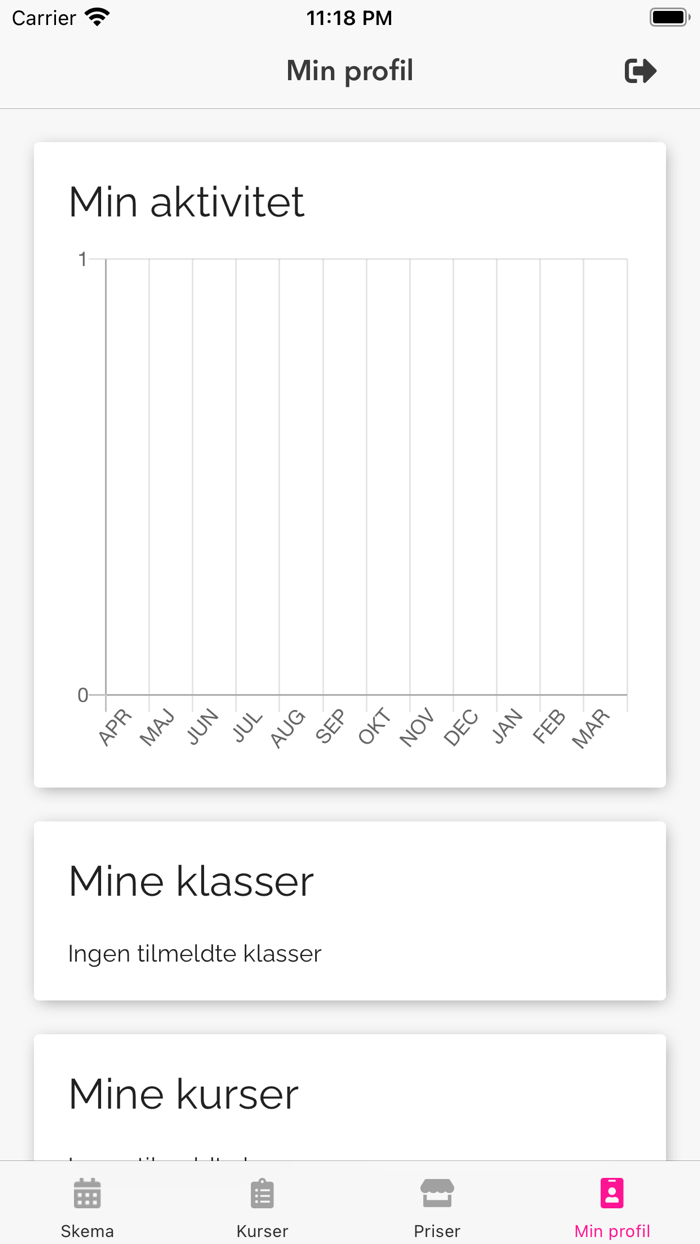Switch to the Priser tab label
The height and width of the screenshot is (1244, 700).
(x=437, y=1231)
